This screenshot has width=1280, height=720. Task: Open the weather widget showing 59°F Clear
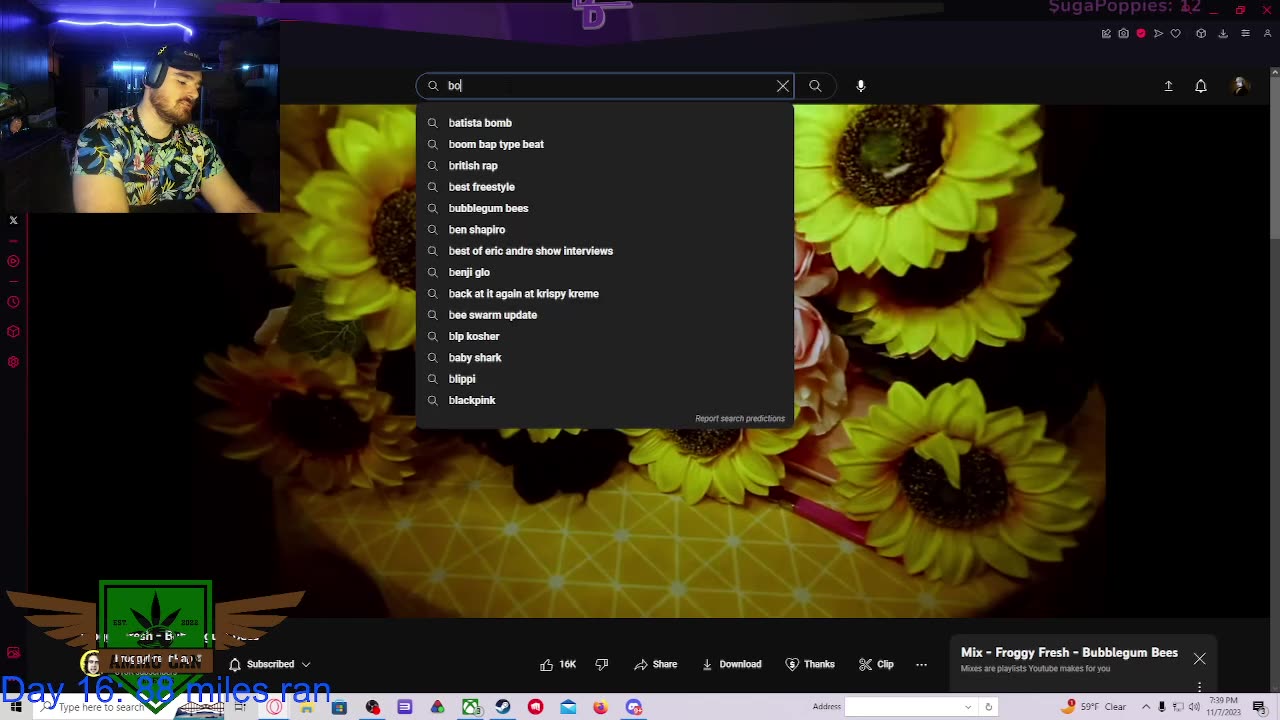click(x=1095, y=707)
